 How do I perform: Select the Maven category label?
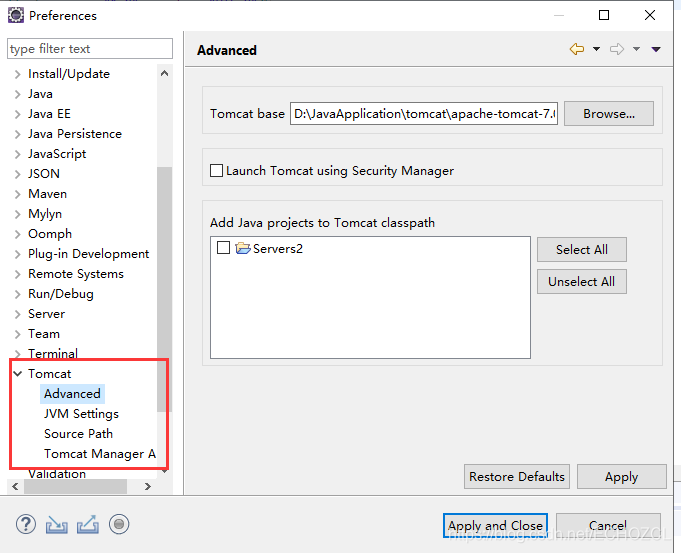(x=47, y=194)
